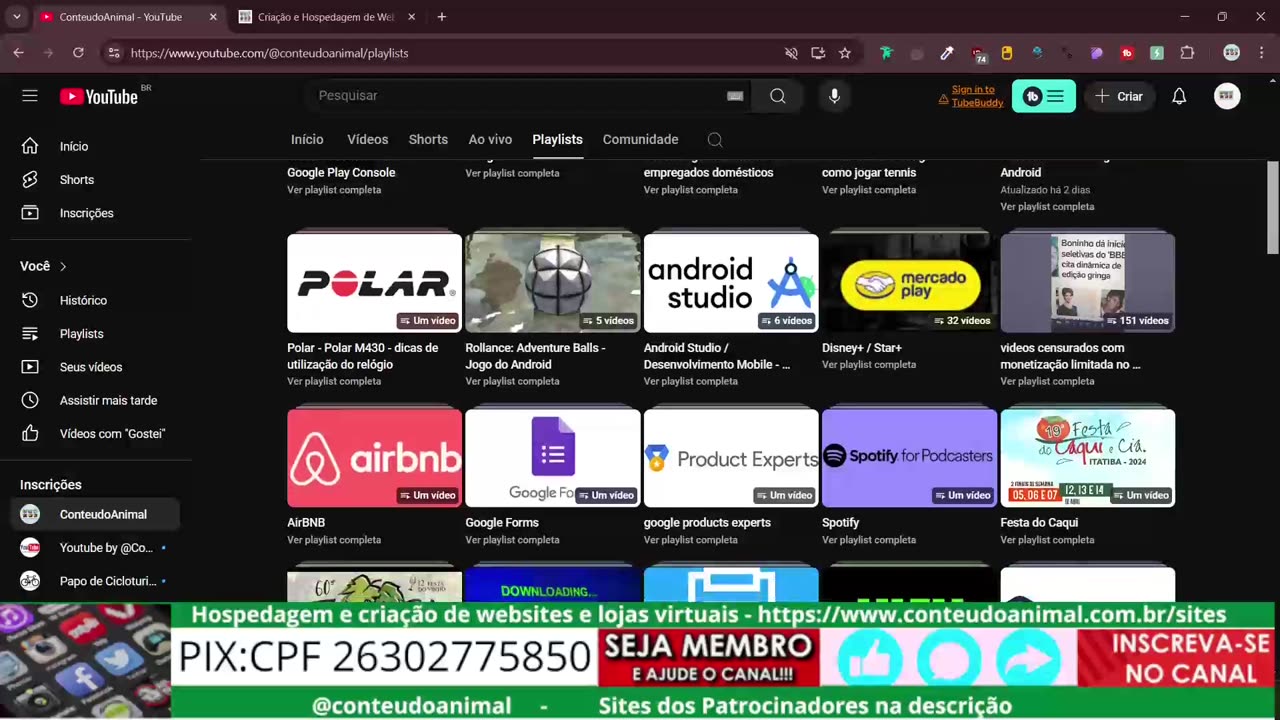Viewport: 1280px width, 720px height.
Task: Go to the YouTube home logo
Action: pos(98,96)
